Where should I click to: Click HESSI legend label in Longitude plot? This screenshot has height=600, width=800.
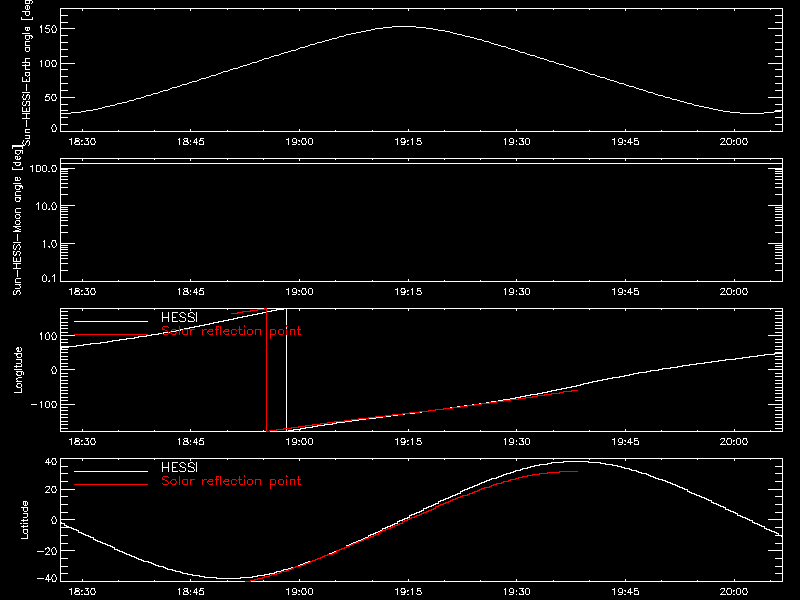click(179, 317)
